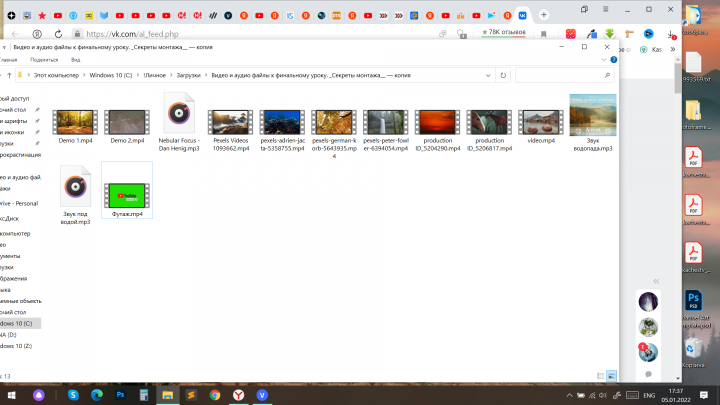Viewport: 720px width, 405px height.
Task: Select Pexels Videos 1093662.mp4 file
Action: pos(231,130)
